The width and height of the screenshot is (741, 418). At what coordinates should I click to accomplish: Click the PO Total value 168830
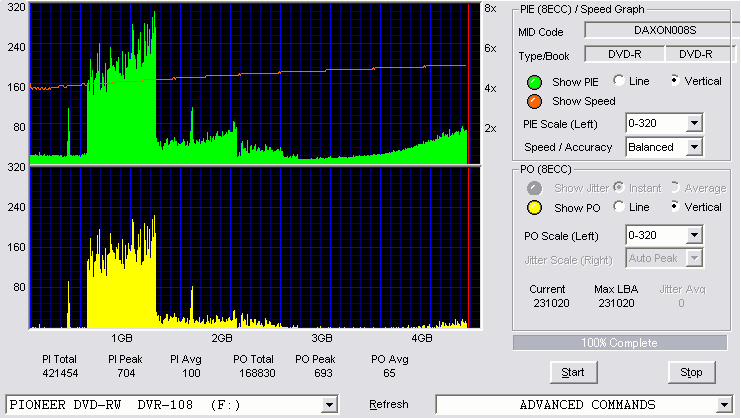coord(257,373)
